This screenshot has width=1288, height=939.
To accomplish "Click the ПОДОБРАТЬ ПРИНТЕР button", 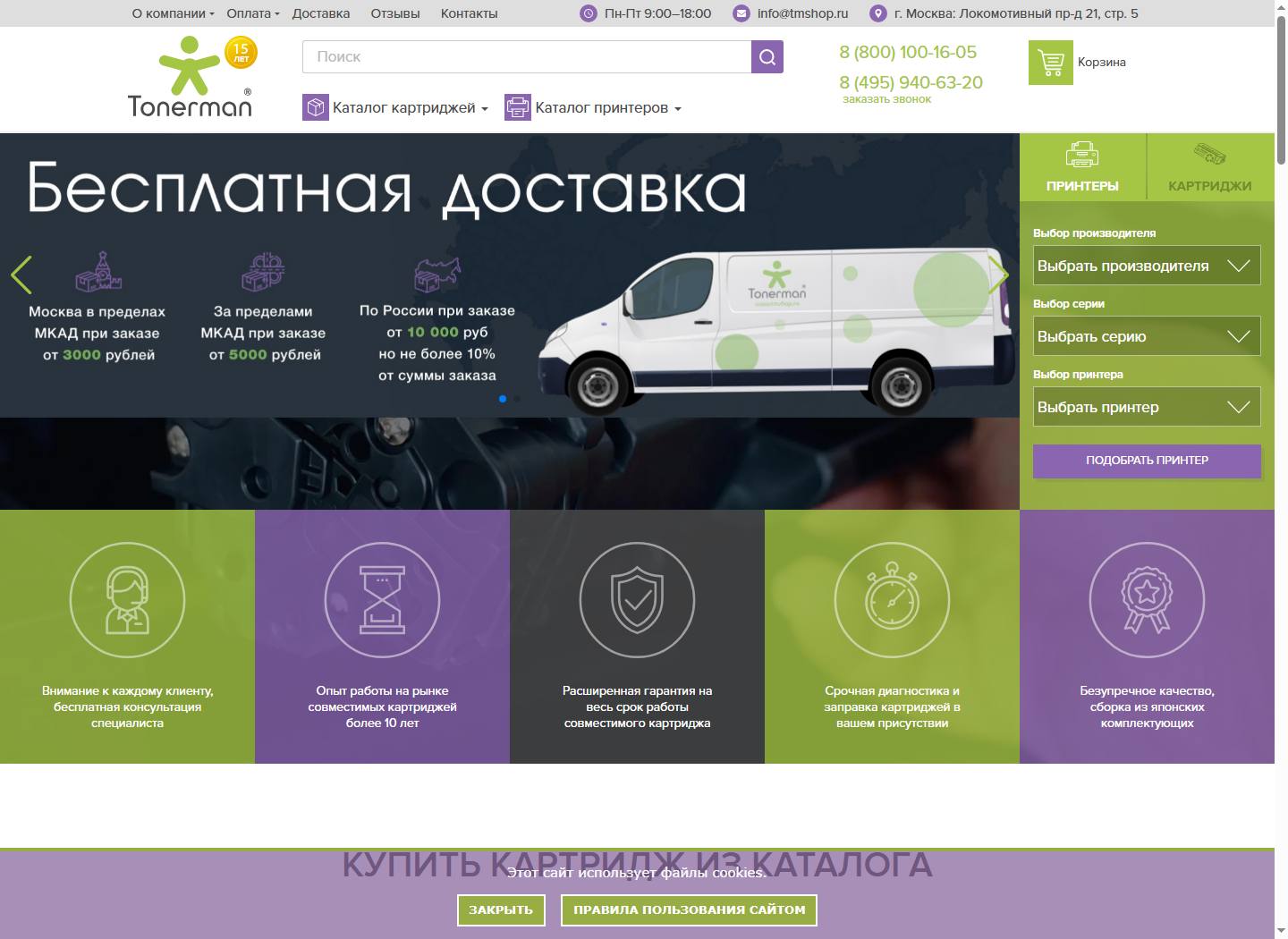I will click(1147, 461).
